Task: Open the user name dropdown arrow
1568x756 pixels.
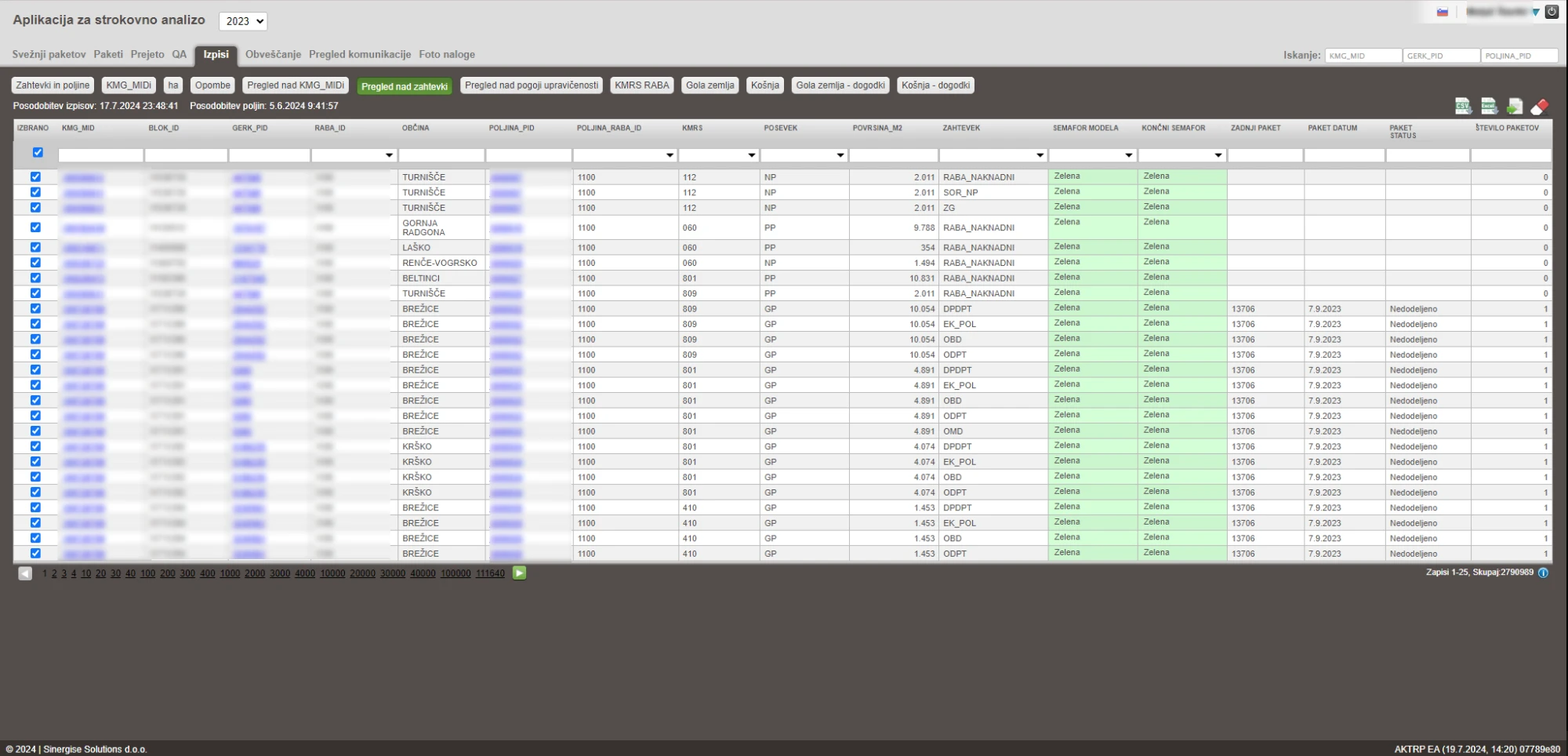Action: click(1536, 12)
